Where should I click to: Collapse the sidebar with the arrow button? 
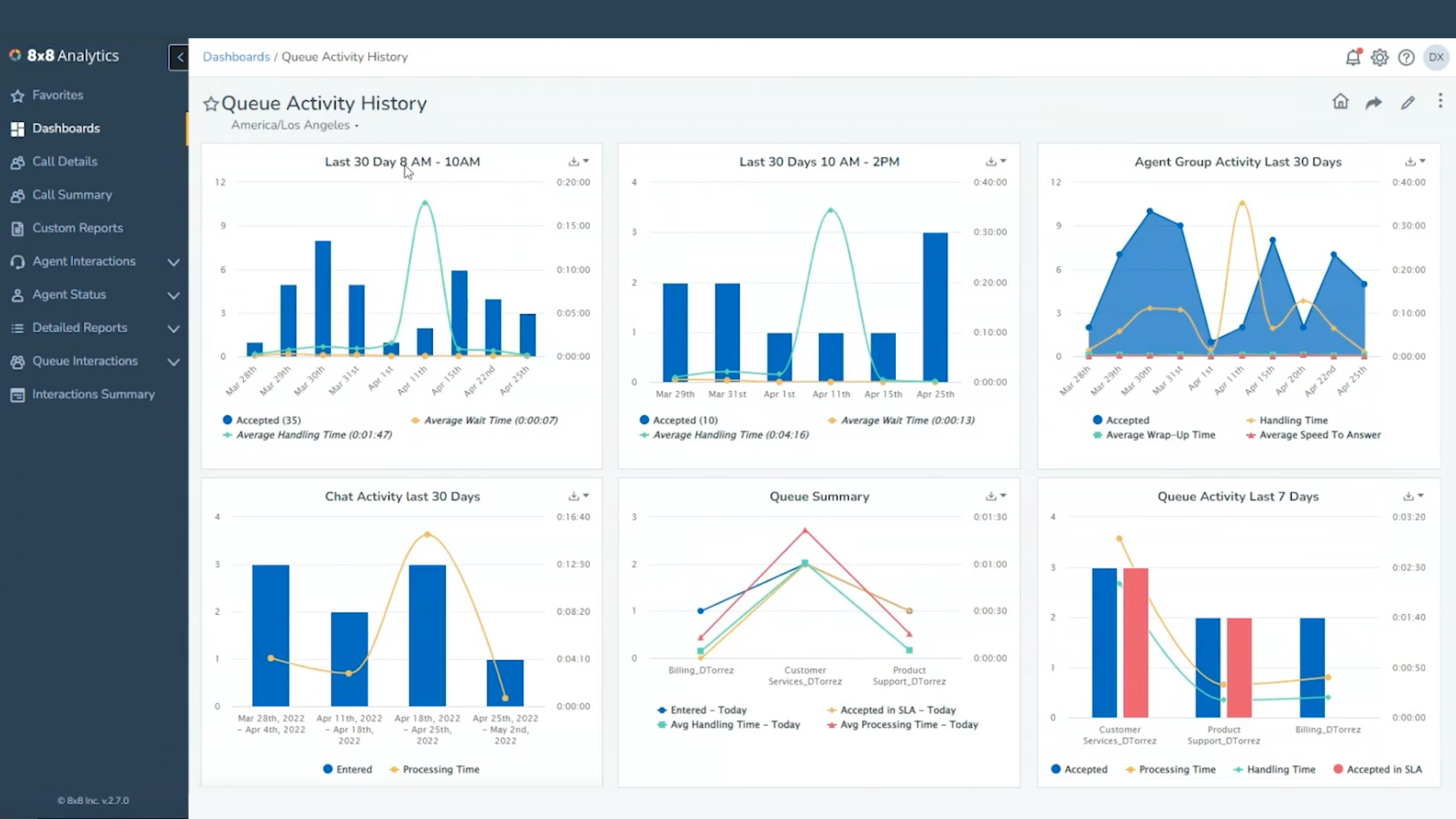pos(179,57)
